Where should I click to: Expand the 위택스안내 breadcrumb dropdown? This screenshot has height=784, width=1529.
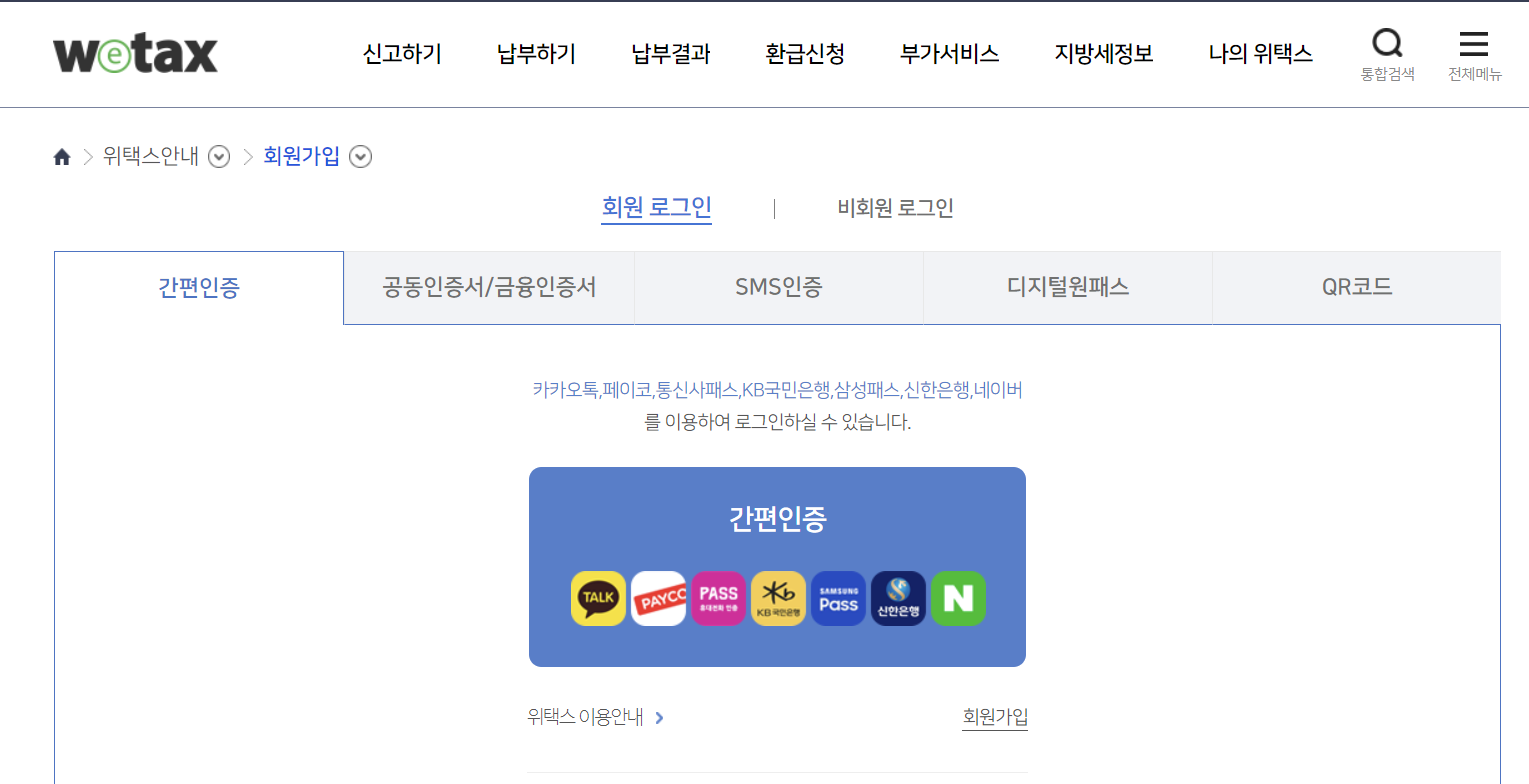[x=219, y=157]
